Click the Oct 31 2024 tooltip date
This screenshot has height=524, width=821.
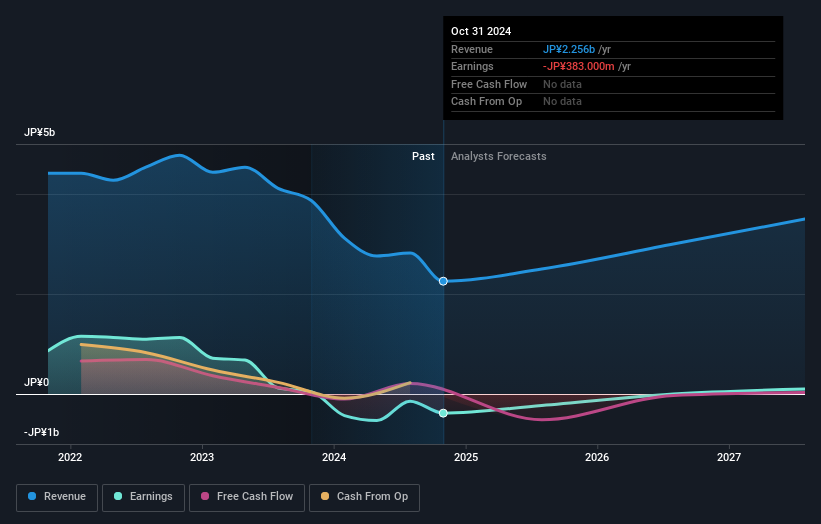point(481,31)
